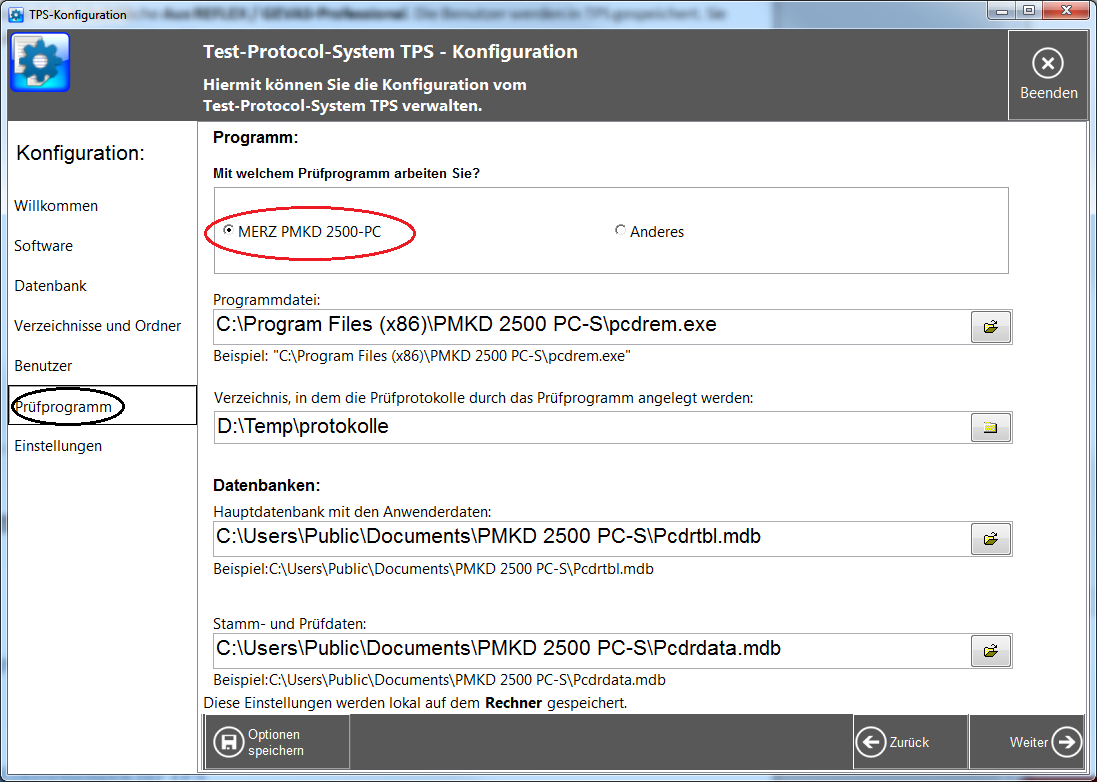Click the D:\Temp\protokolle directory field
The height and width of the screenshot is (782, 1097).
592,427
